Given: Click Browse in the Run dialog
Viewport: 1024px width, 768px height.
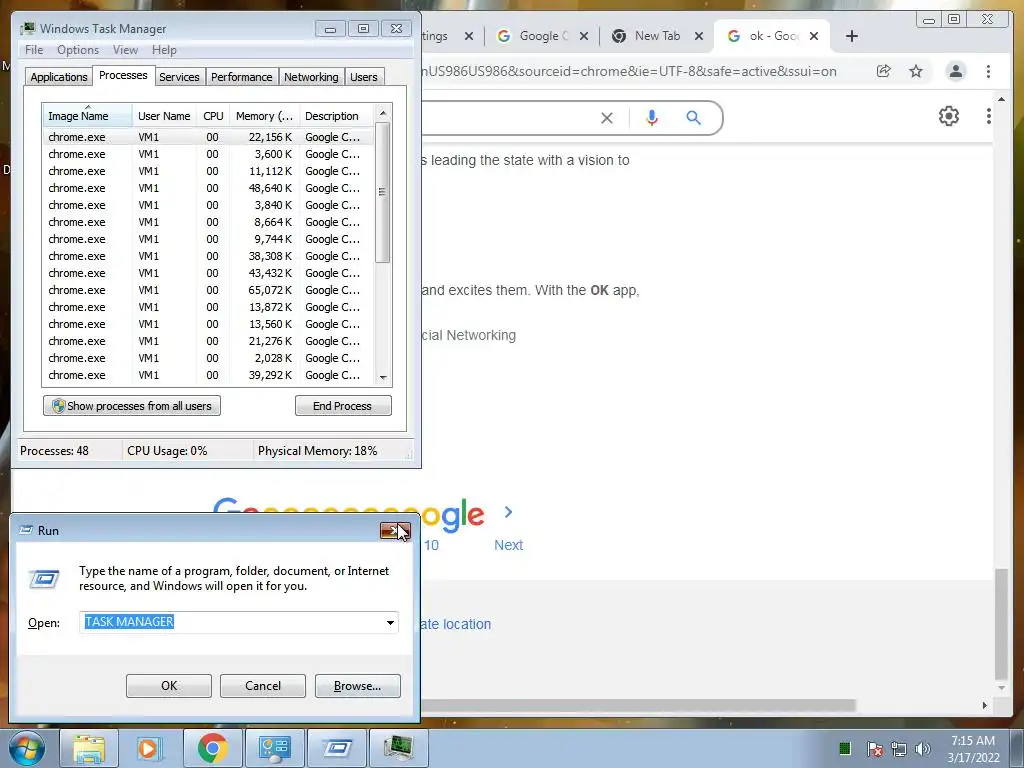Looking at the screenshot, I should [x=357, y=686].
